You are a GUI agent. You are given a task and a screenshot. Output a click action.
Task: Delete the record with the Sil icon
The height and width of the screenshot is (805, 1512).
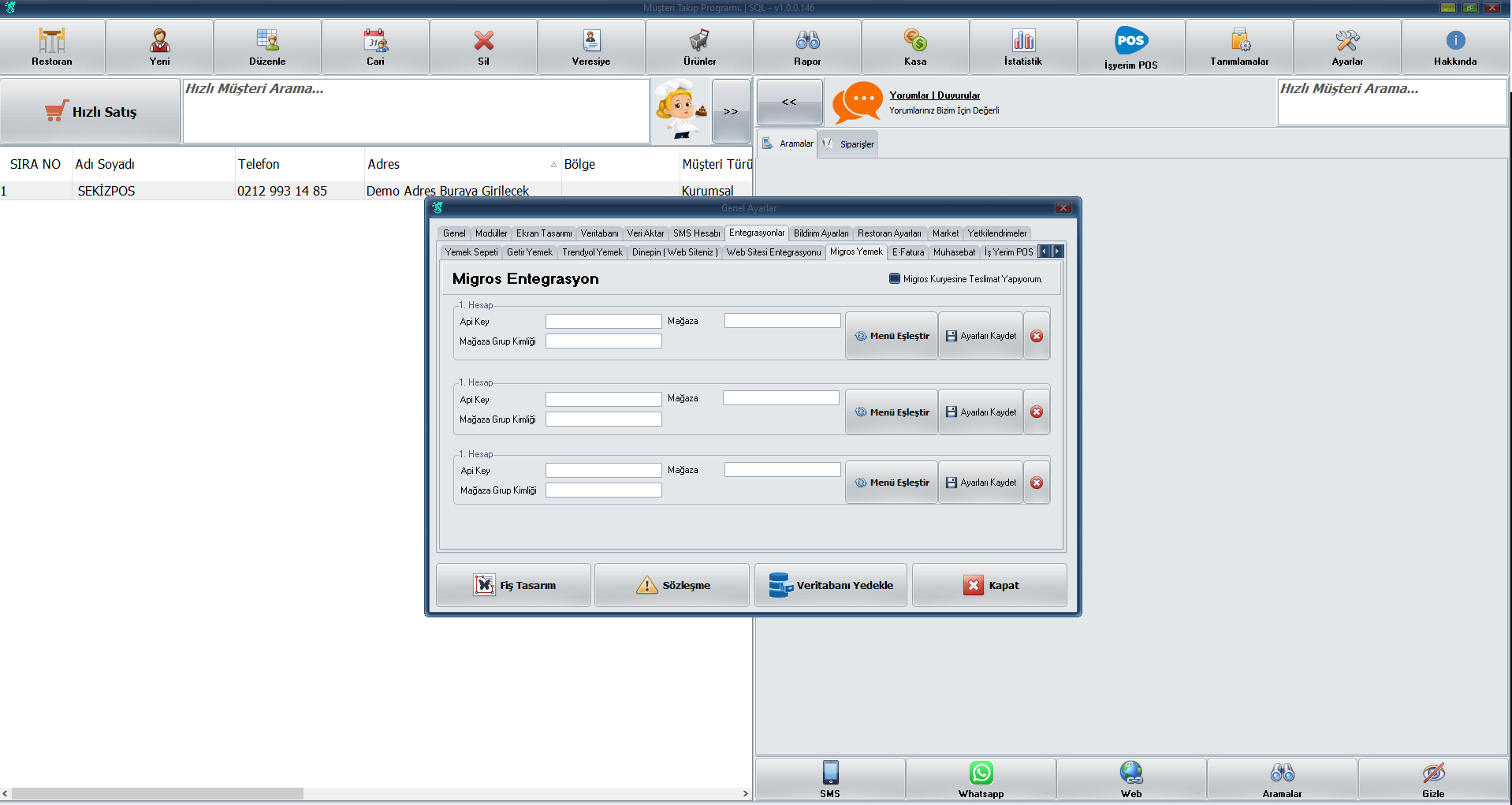483,47
